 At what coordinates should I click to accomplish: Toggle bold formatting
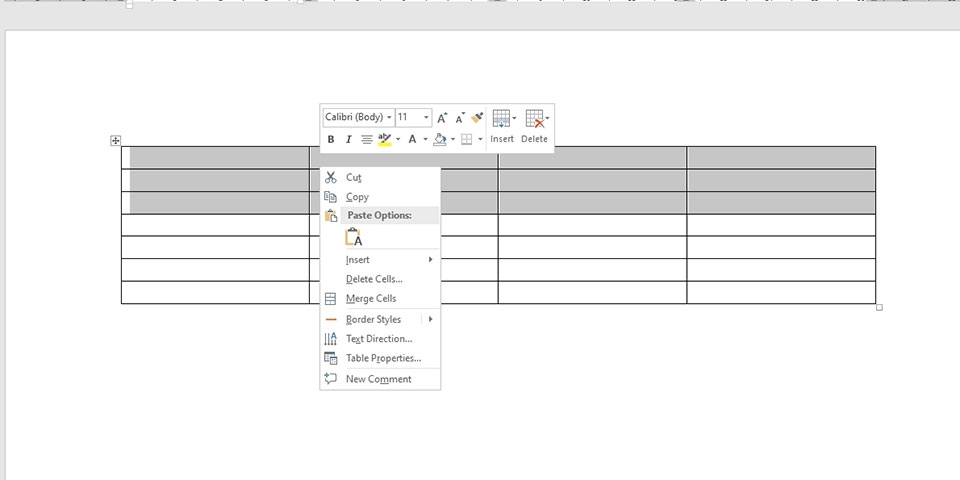point(331,139)
